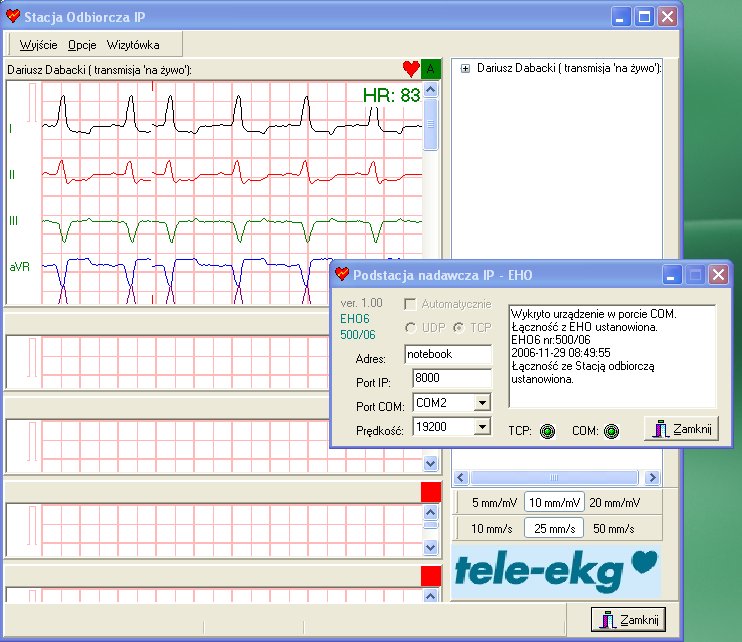Maximize the Stacja Odbiorcza IP window
This screenshot has height=642, width=742.
point(644,17)
